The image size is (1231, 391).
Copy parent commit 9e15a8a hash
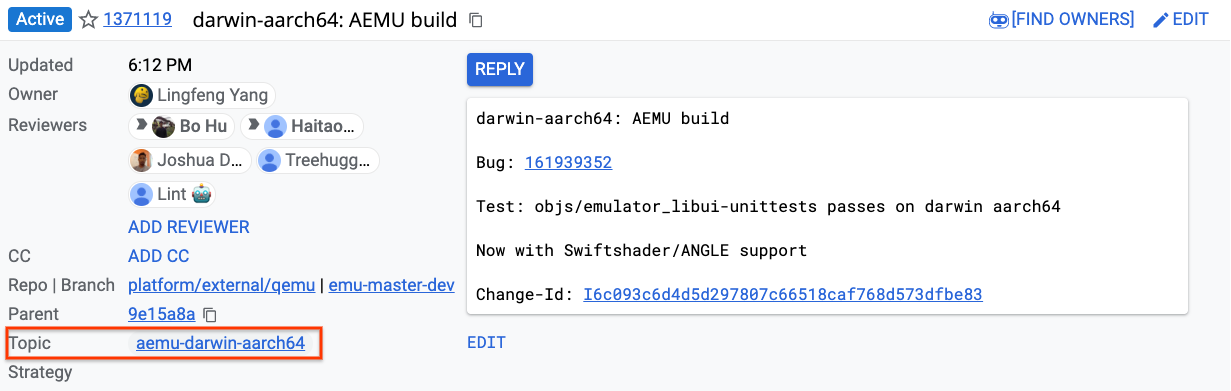click(x=210, y=314)
